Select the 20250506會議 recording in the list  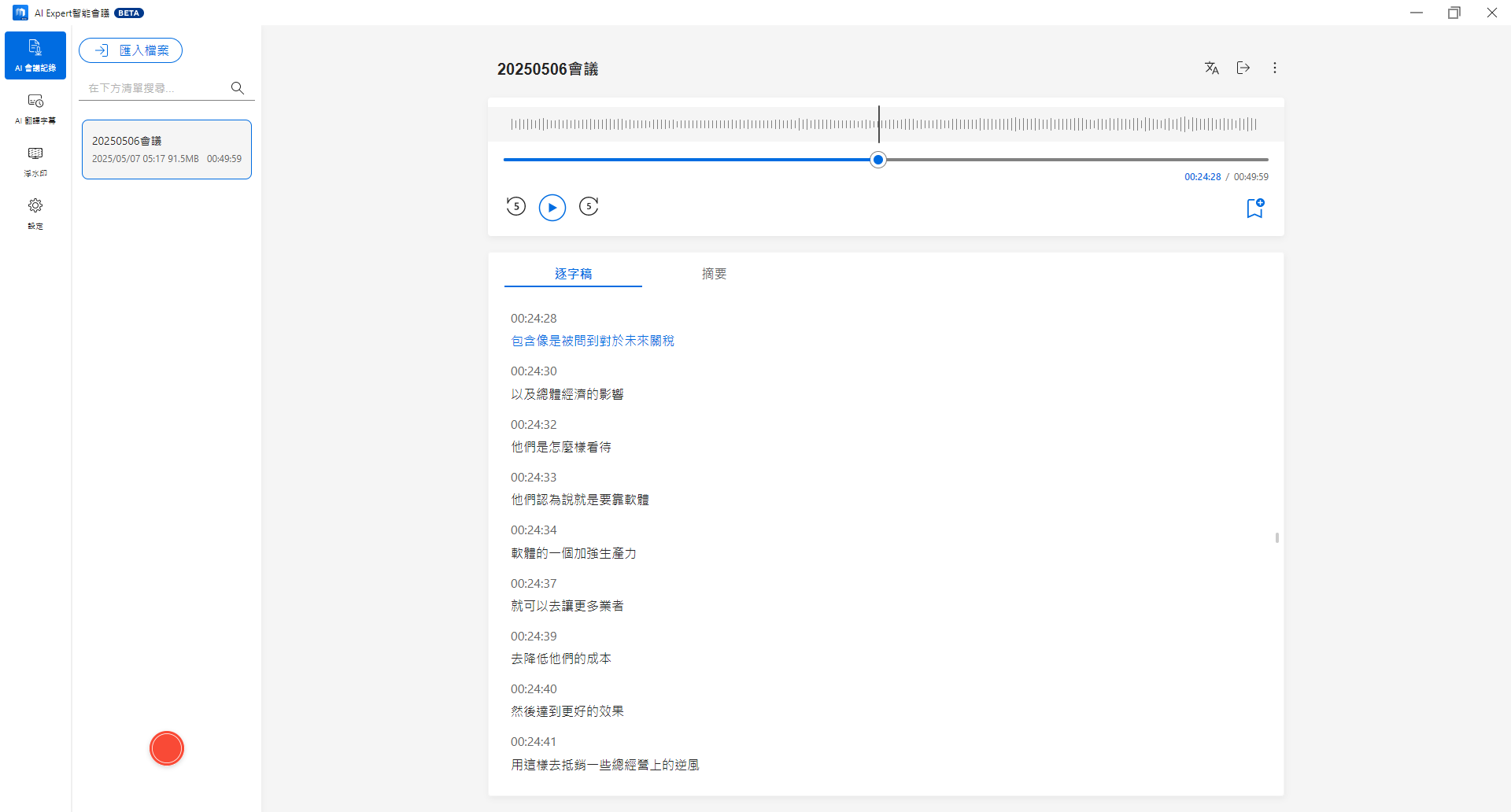point(167,149)
